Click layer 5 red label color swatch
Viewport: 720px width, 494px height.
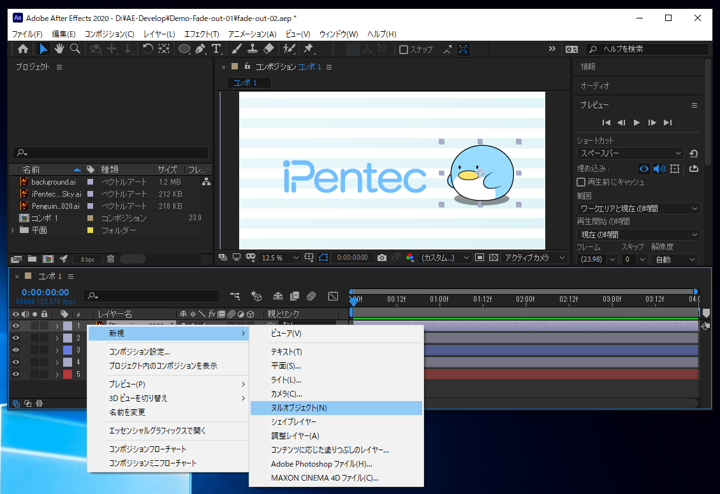(68, 374)
